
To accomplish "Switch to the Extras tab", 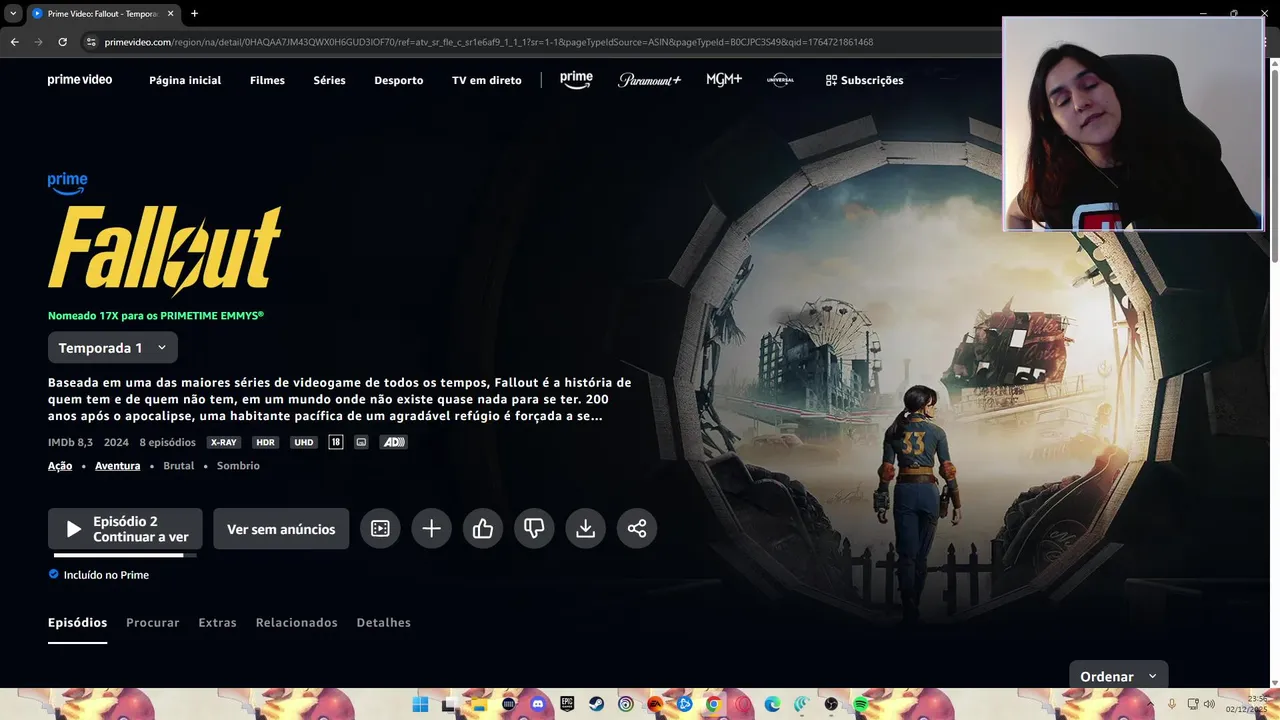I will 217,622.
